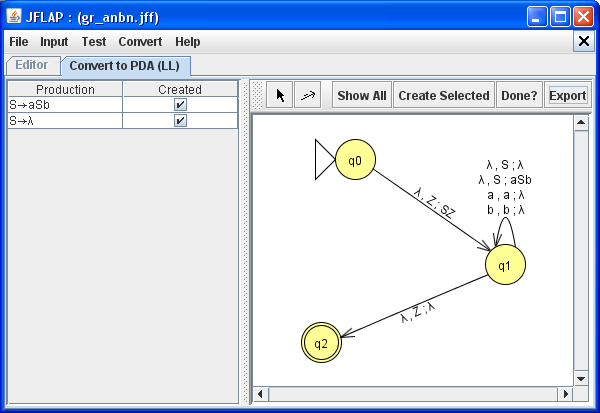Toggle Created checkbox for S→λ production
This screenshot has width=600, height=413.
(180, 120)
